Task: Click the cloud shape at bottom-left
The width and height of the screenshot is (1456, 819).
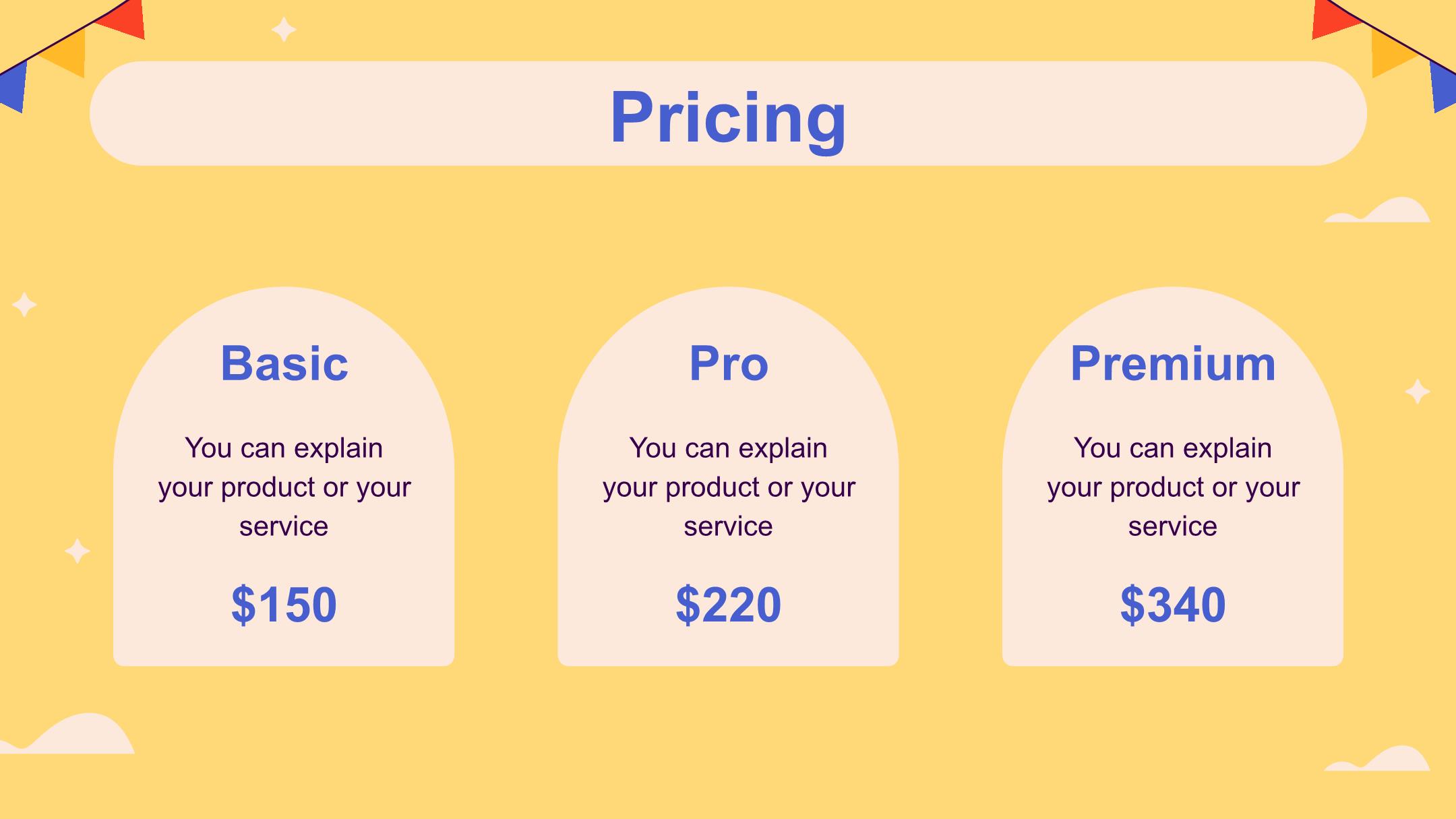Action: (67, 734)
